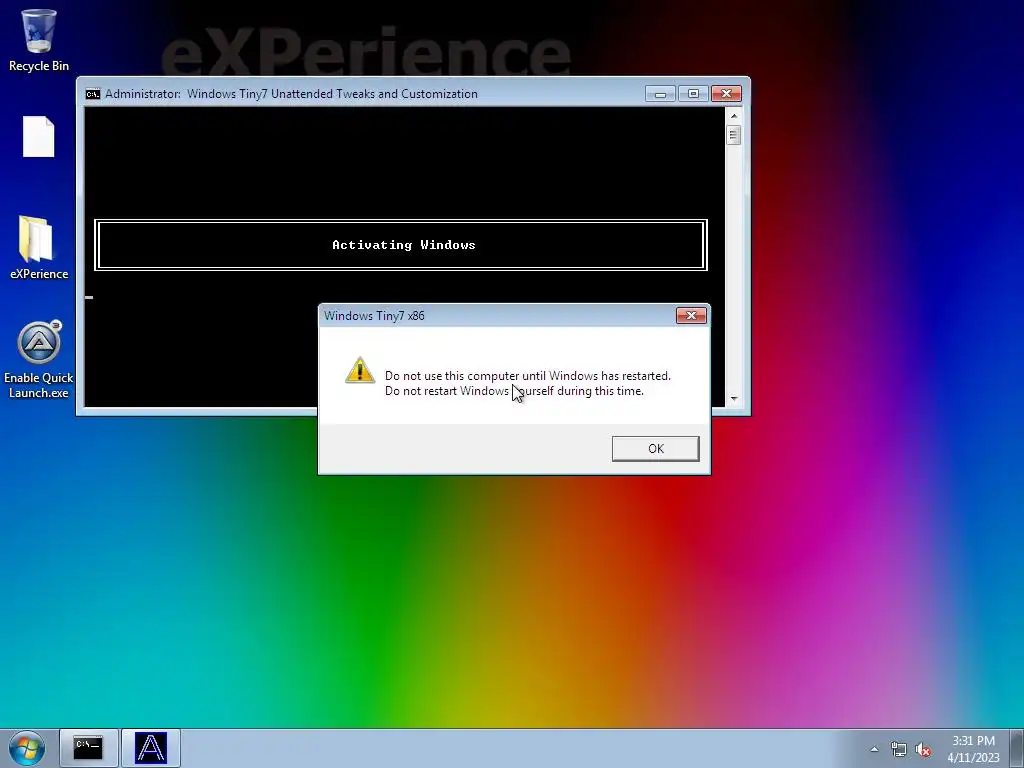Viewport: 1024px width, 768px height.
Task: Show hidden tray icons arrow
Action: coord(874,749)
